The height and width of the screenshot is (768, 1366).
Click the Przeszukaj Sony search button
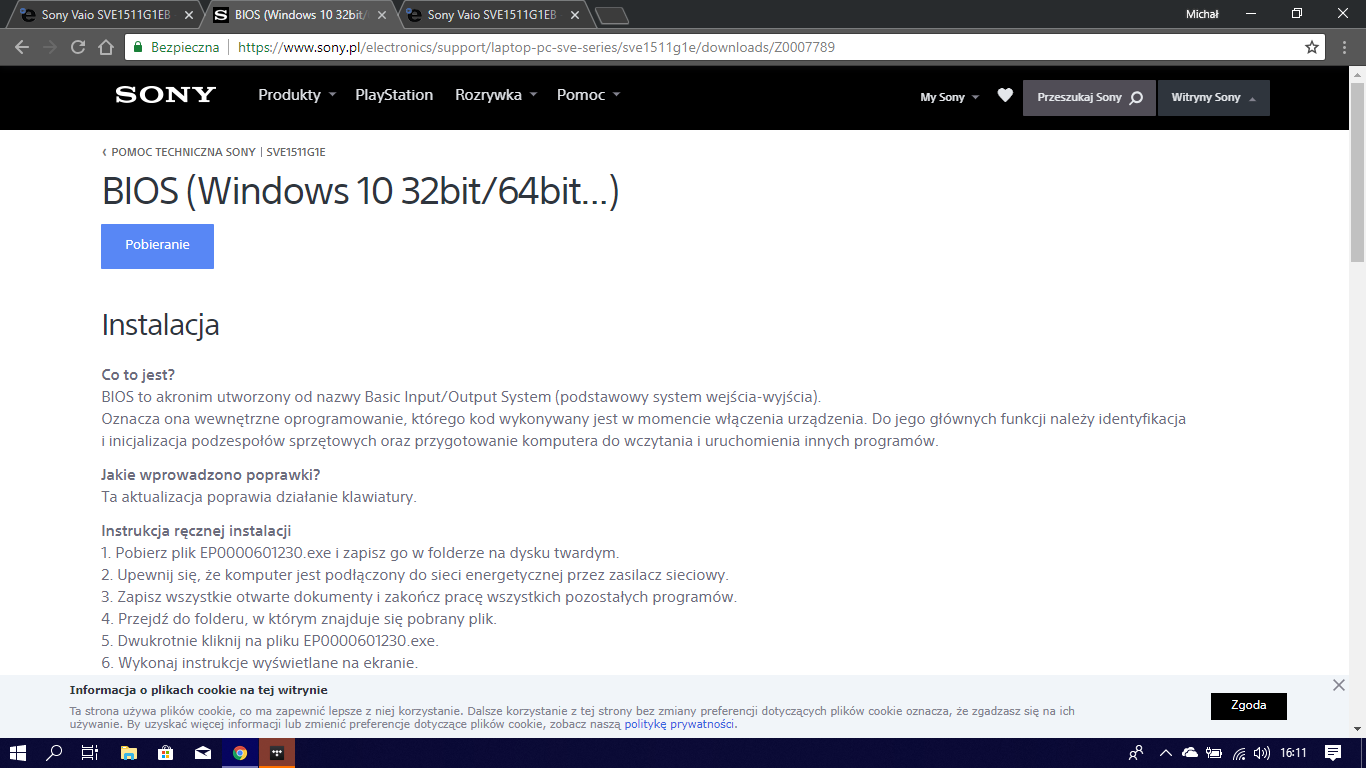(1089, 98)
